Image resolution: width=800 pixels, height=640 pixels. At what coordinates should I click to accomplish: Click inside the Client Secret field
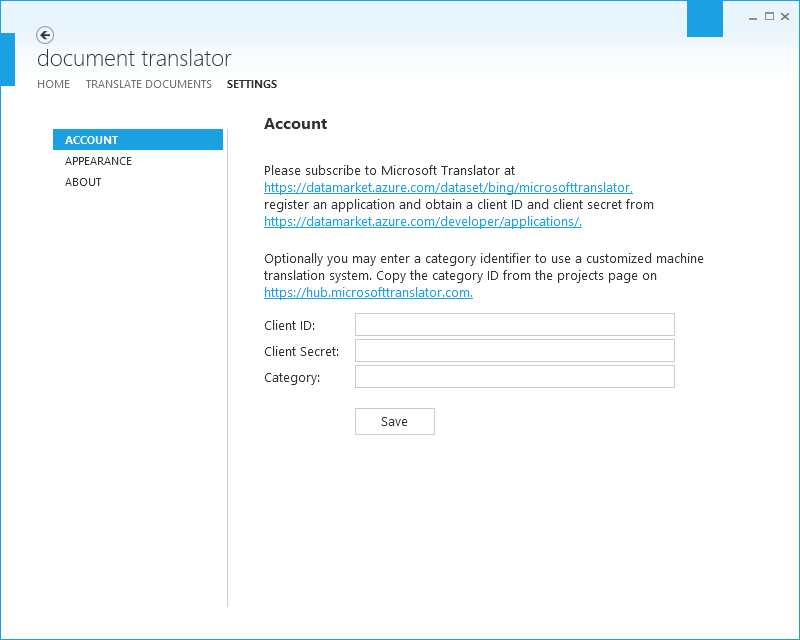514,350
